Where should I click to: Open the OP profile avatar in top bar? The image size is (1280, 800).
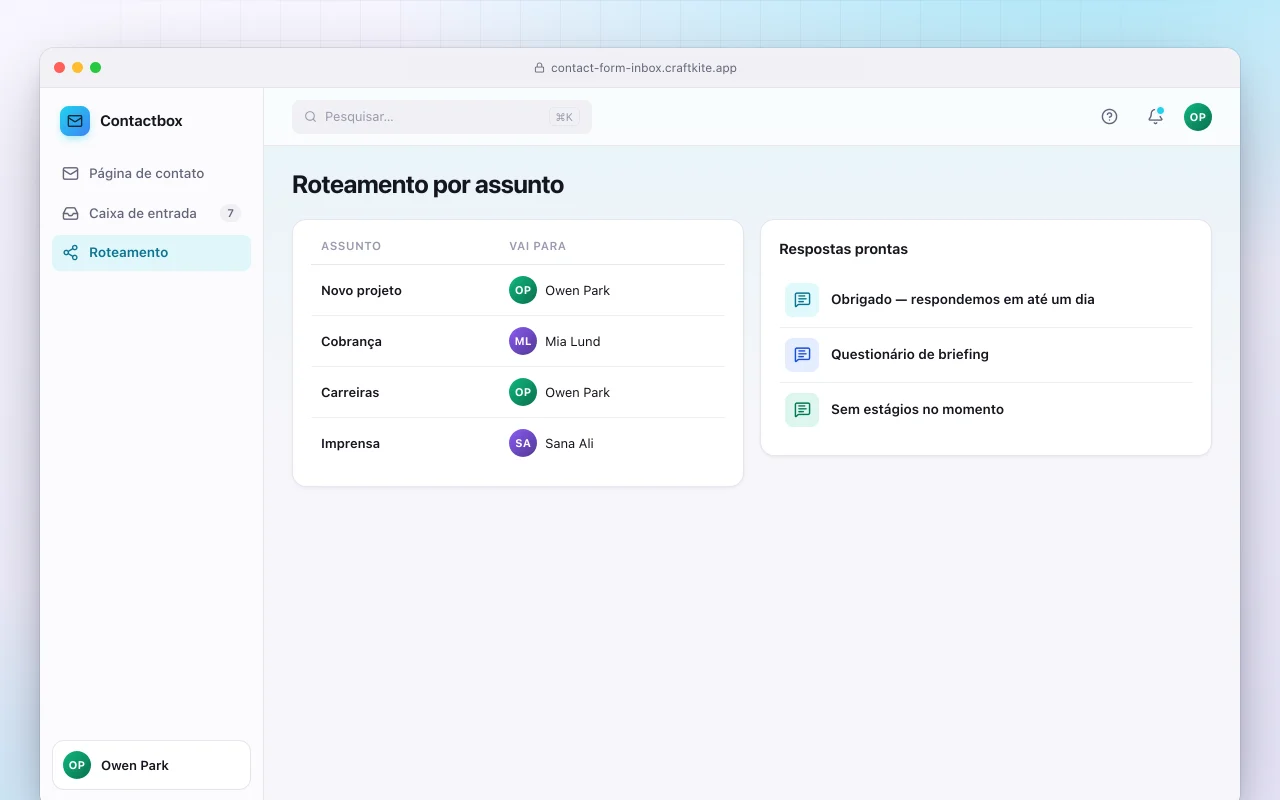click(1198, 117)
